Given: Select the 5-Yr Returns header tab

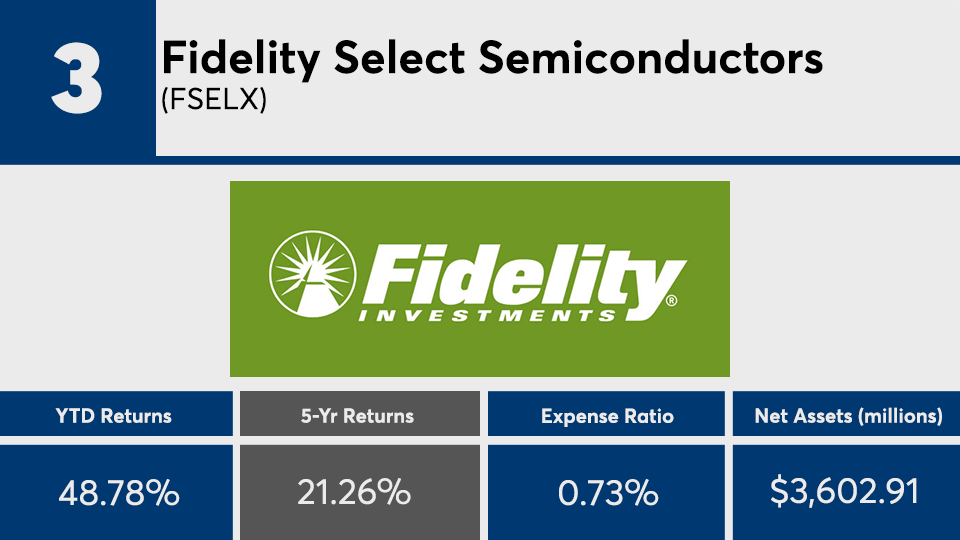Looking at the screenshot, I should 360,415.
